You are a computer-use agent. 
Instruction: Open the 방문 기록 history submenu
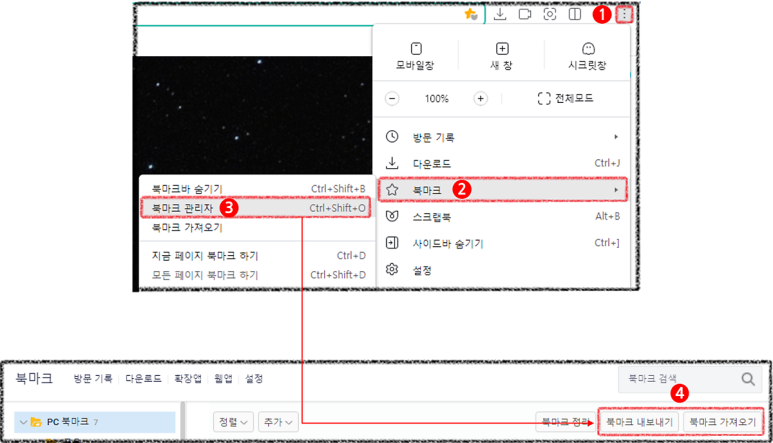pos(502,137)
